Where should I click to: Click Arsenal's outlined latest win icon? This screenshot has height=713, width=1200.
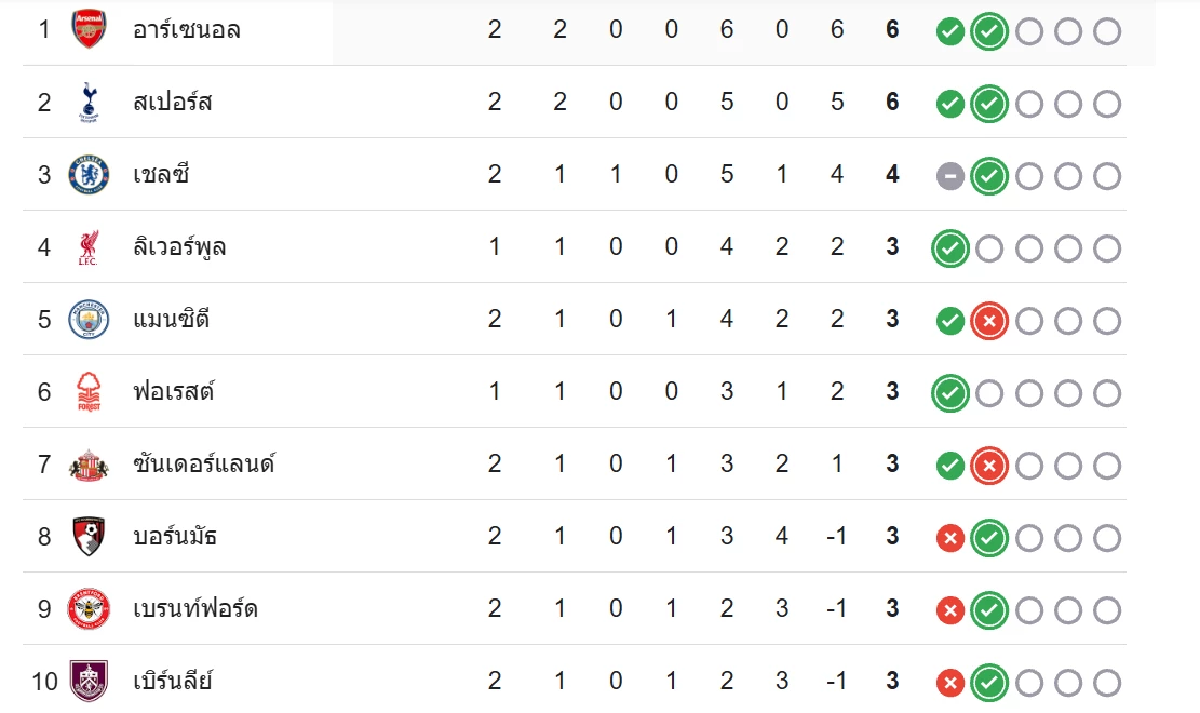tap(988, 32)
